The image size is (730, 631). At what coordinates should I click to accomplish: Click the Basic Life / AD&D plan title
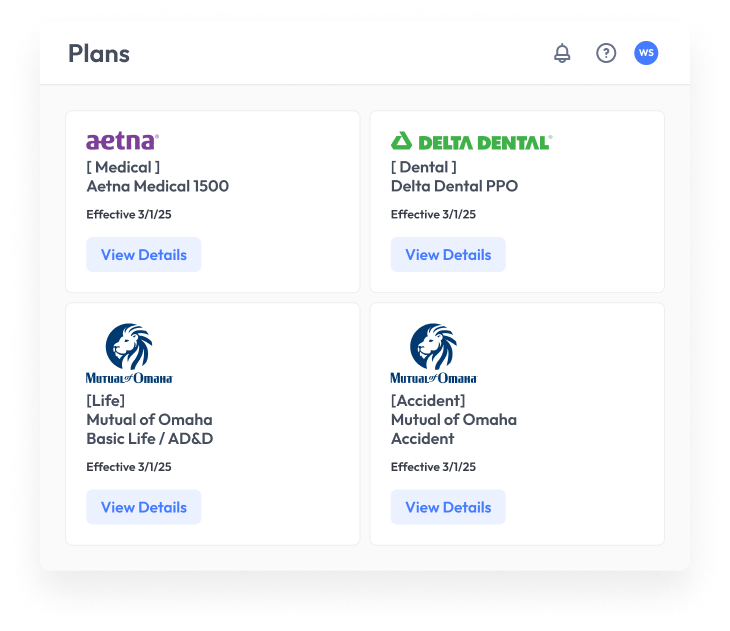click(x=149, y=429)
